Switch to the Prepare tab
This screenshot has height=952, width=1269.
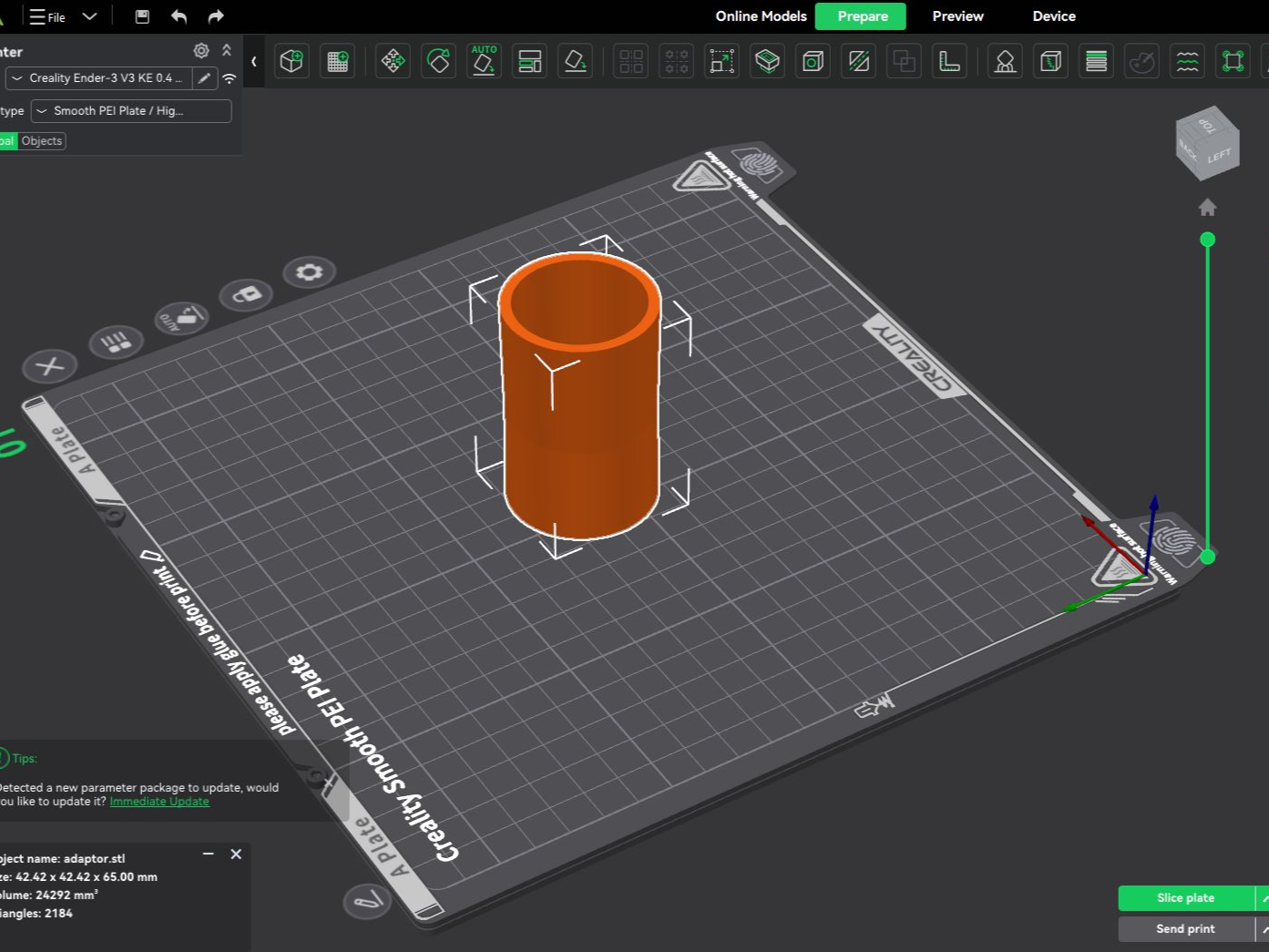point(861,16)
